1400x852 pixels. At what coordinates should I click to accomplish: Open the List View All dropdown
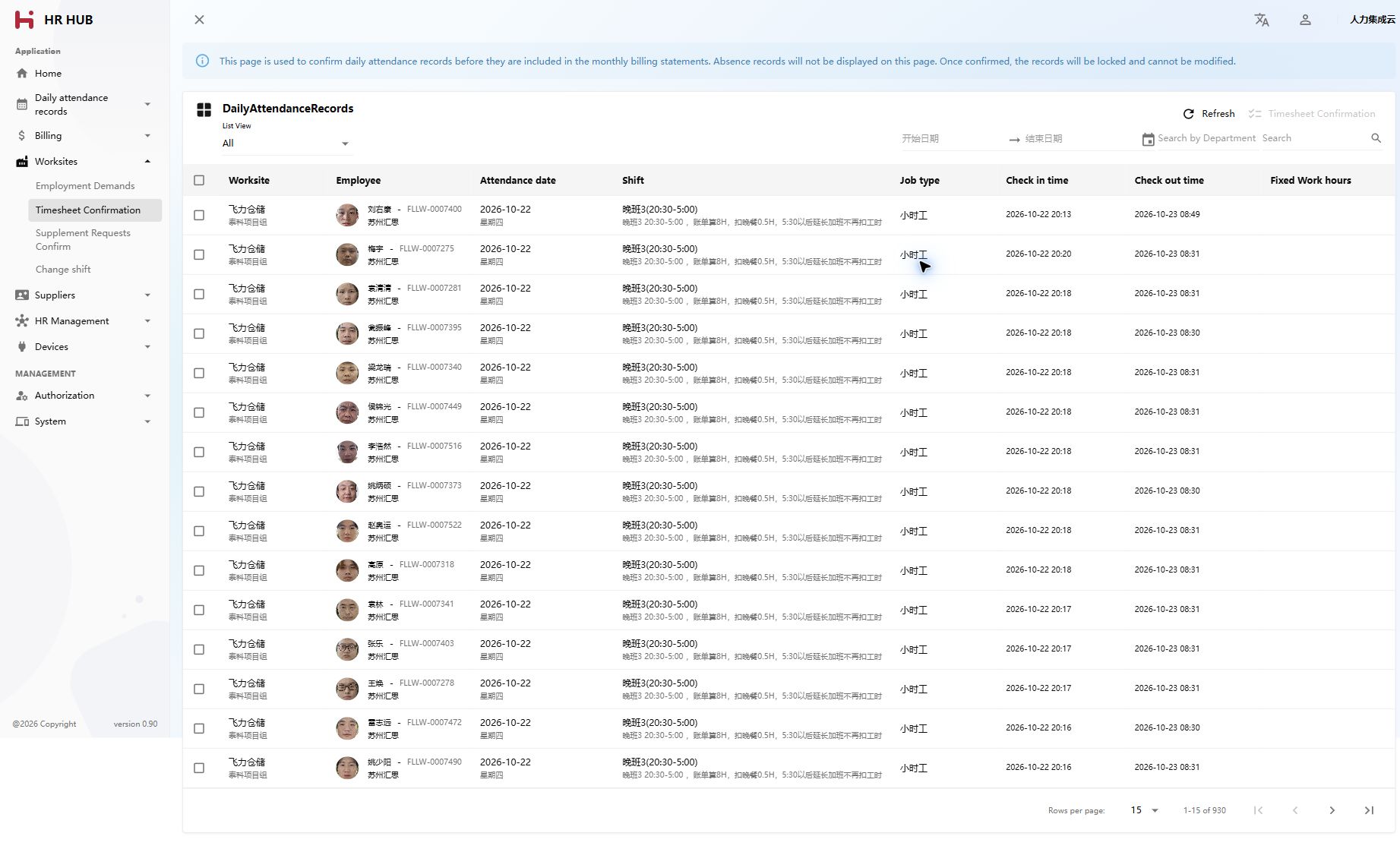(286, 144)
